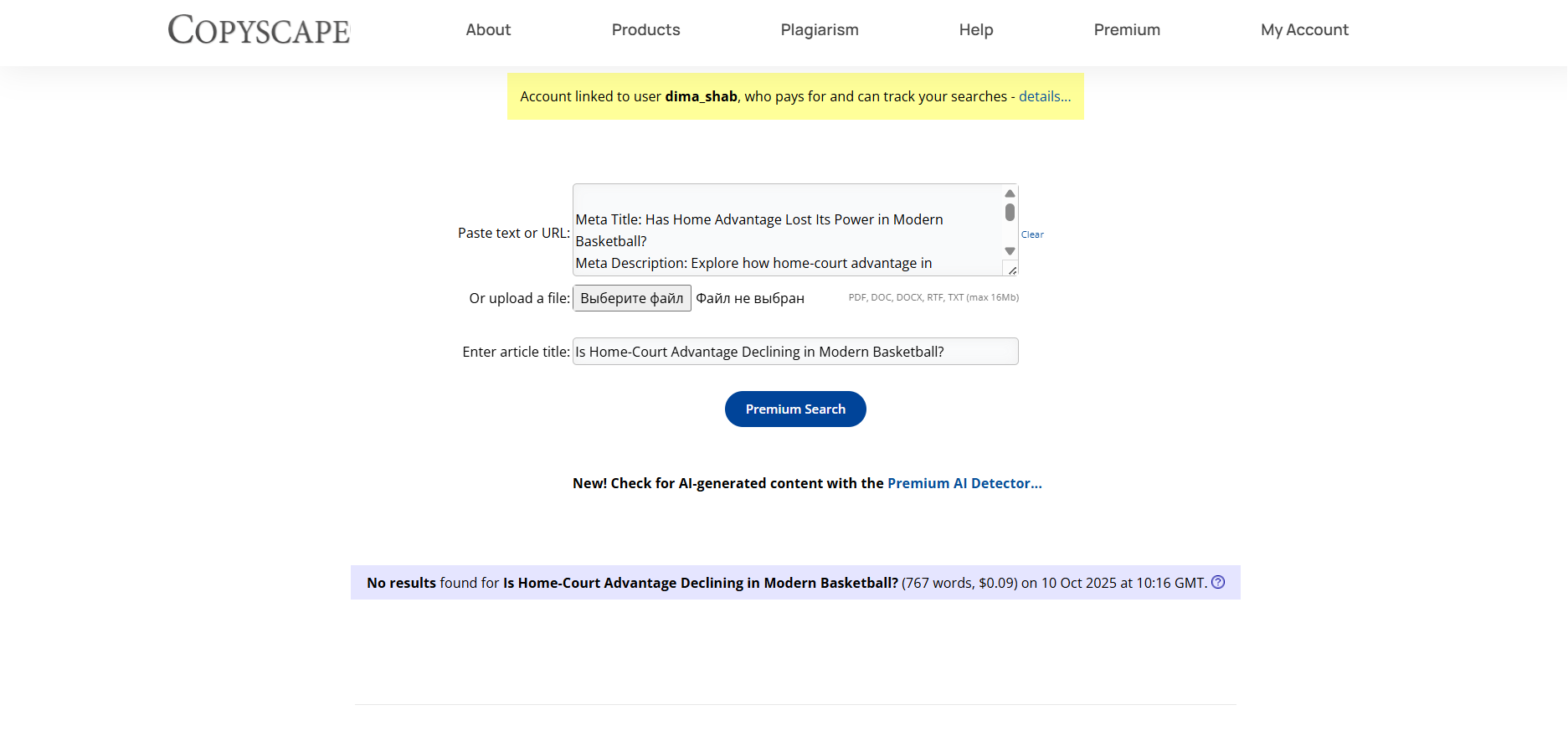The width and height of the screenshot is (1568, 731).
Task: Go to the Help section
Action: 975,30
